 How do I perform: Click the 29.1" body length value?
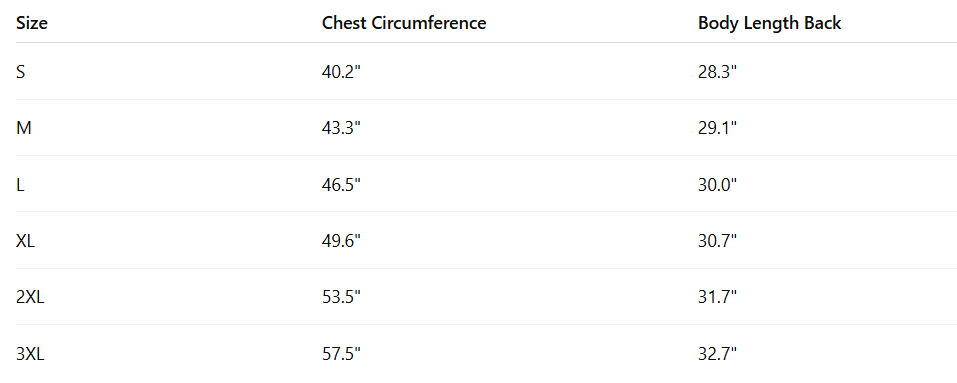[718, 128]
